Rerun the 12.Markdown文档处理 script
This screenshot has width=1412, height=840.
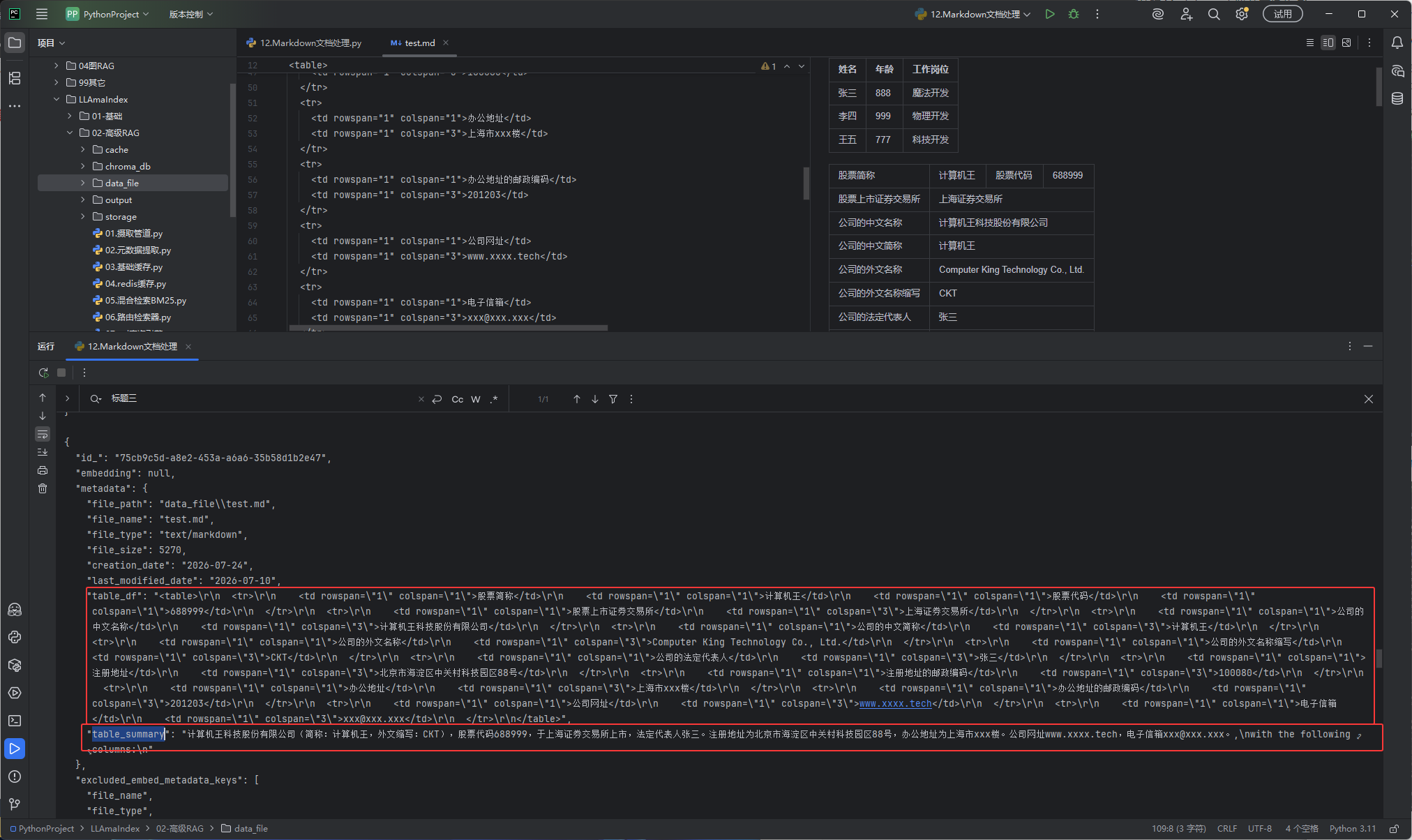(x=43, y=373)
